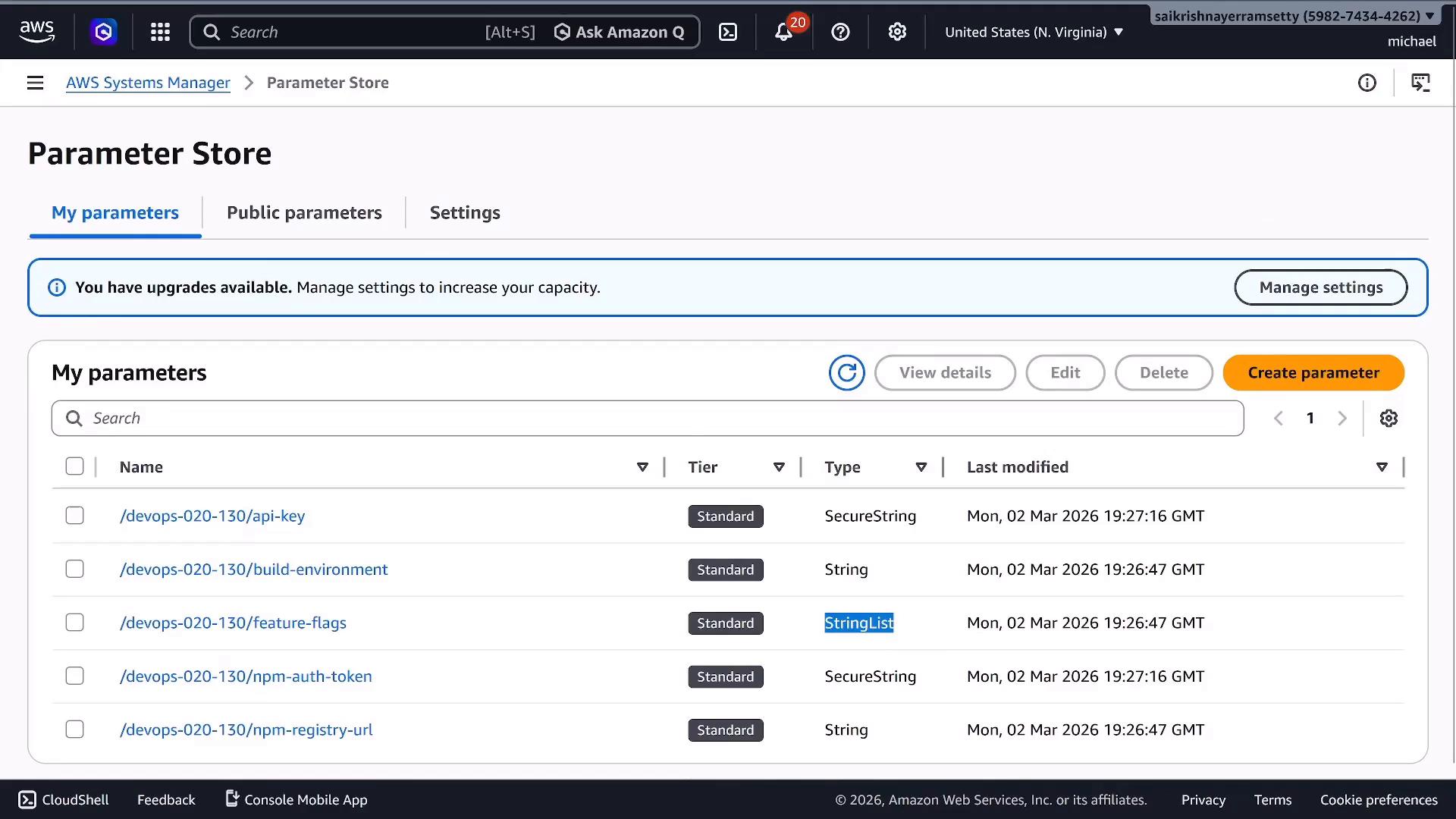Open the services grid menu icon
This screenshot has width=1456, height=819.
coord(160,32)
